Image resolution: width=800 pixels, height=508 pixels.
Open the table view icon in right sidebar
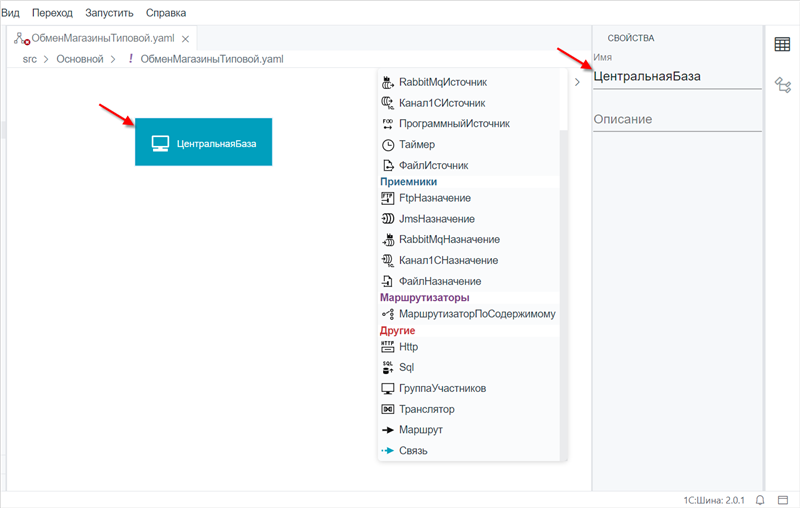tap(782, 44)
